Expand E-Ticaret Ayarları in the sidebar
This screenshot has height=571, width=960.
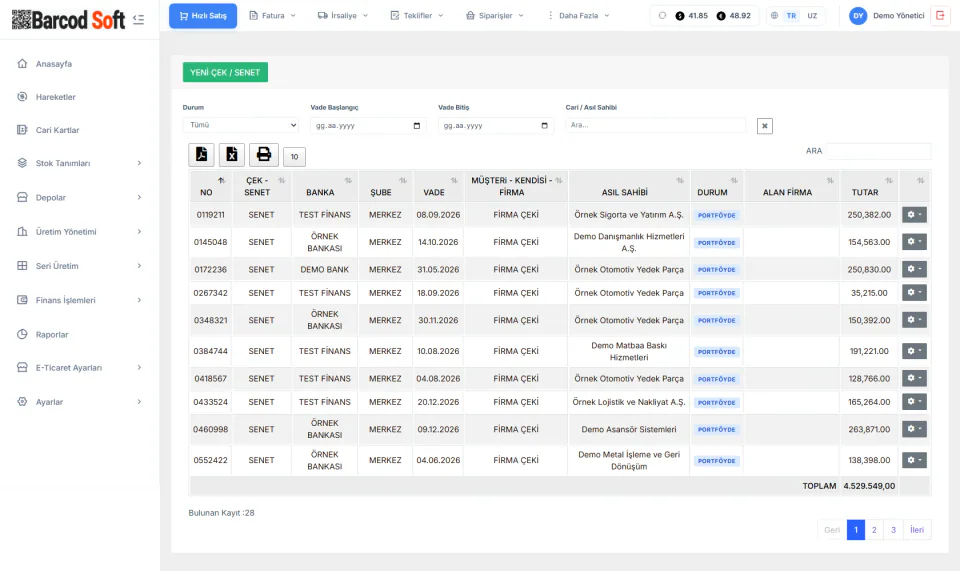coord(80,368)
